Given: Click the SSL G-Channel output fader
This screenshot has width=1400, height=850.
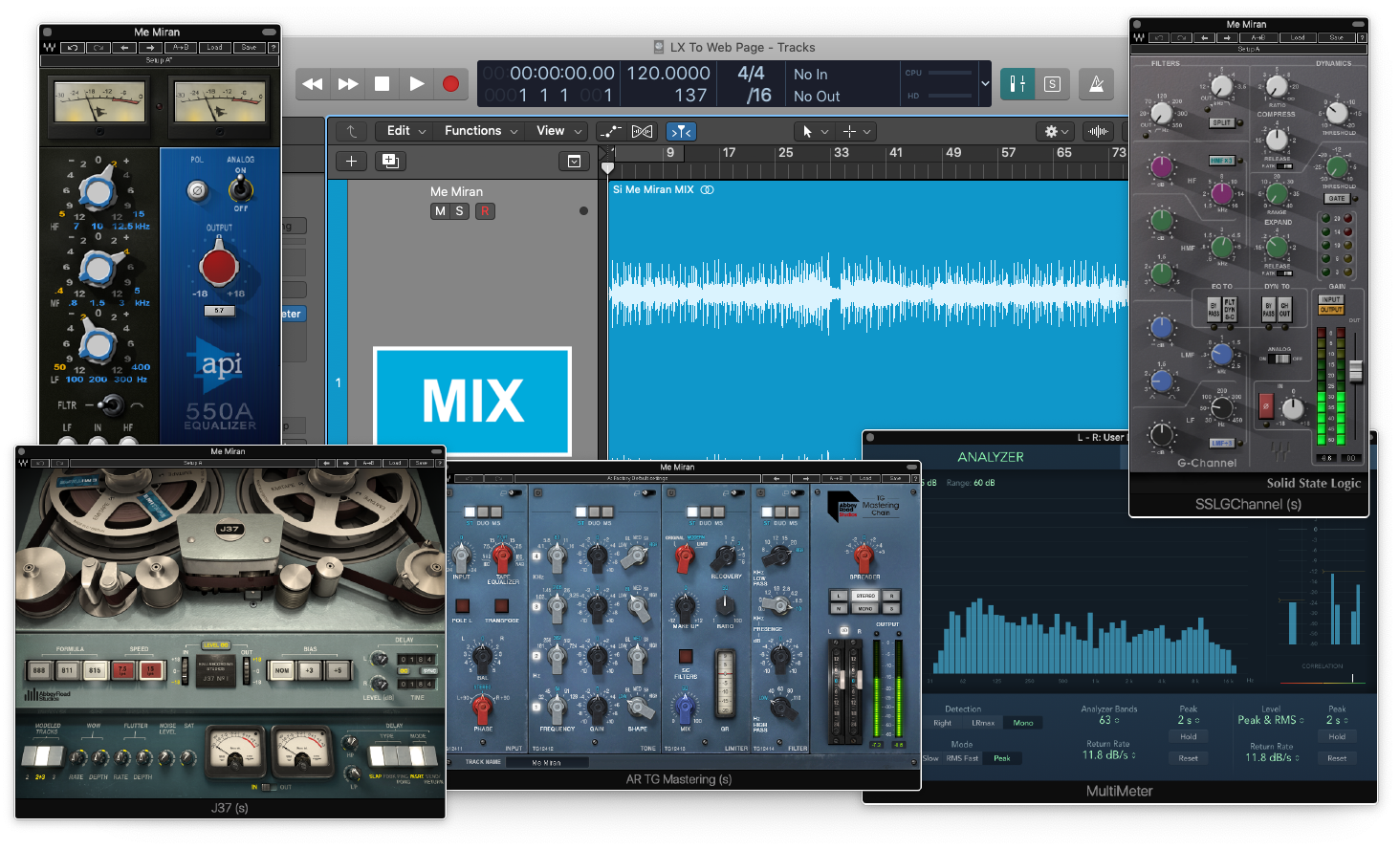Looking at the screenshot, I should (x=1355, y=371).
